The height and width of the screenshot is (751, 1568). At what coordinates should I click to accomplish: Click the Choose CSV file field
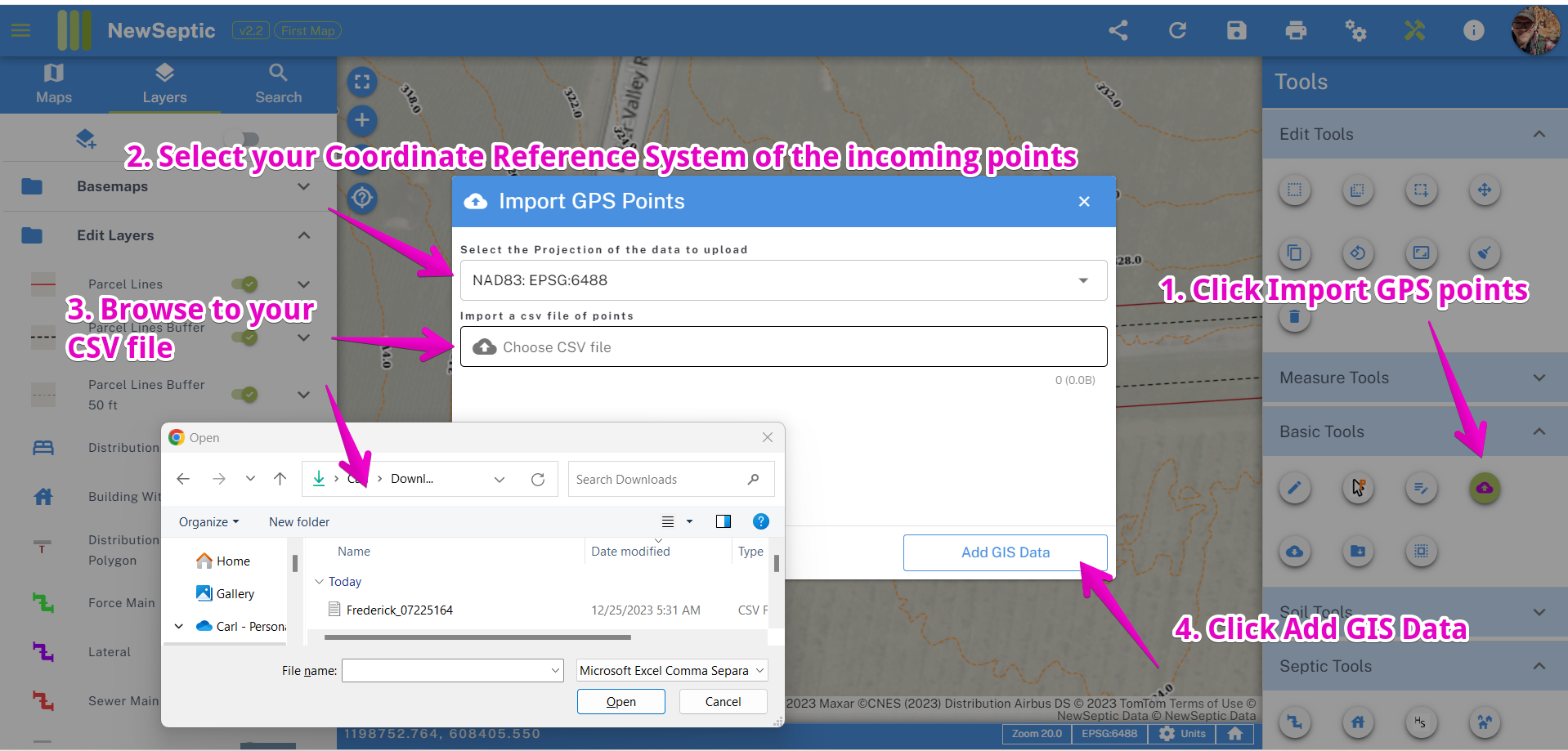pos(783,347)
